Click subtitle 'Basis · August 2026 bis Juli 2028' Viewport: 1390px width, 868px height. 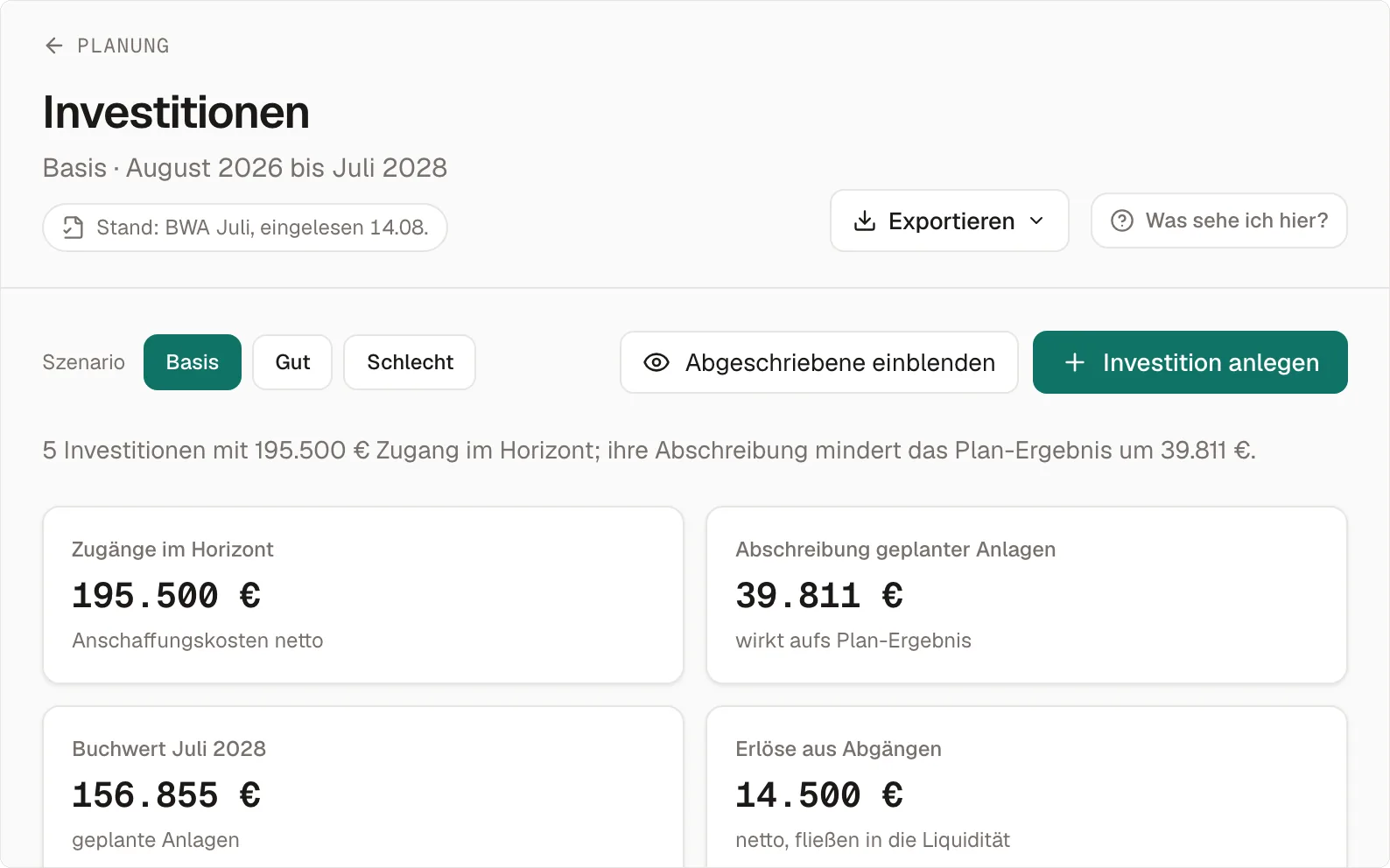point(245,167)
